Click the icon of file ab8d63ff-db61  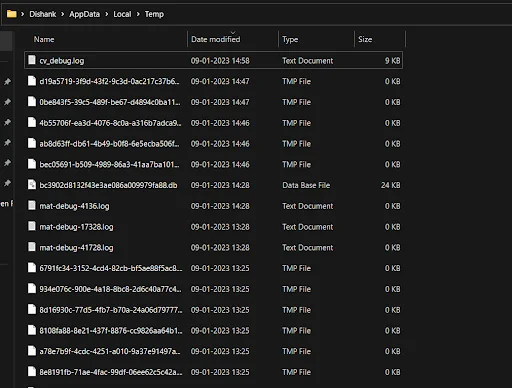click(x=32, y=143)
